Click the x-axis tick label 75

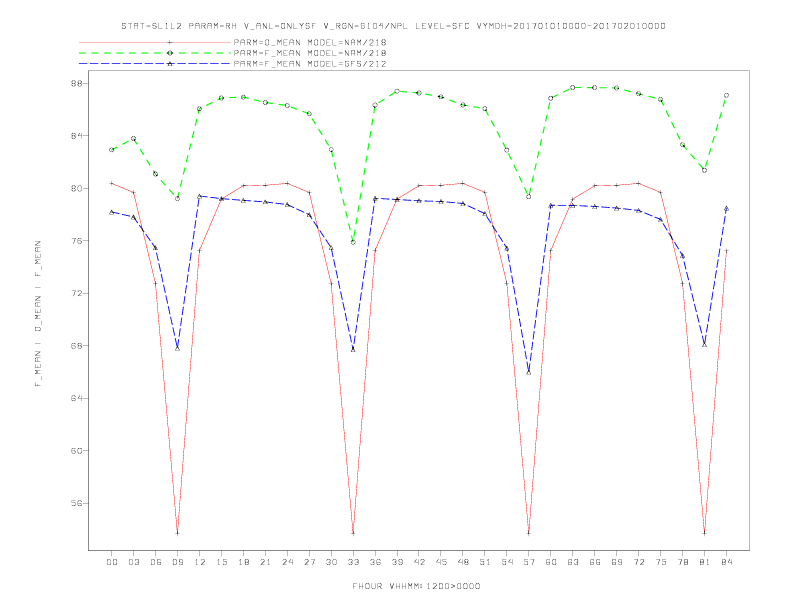tap(661, 562)
